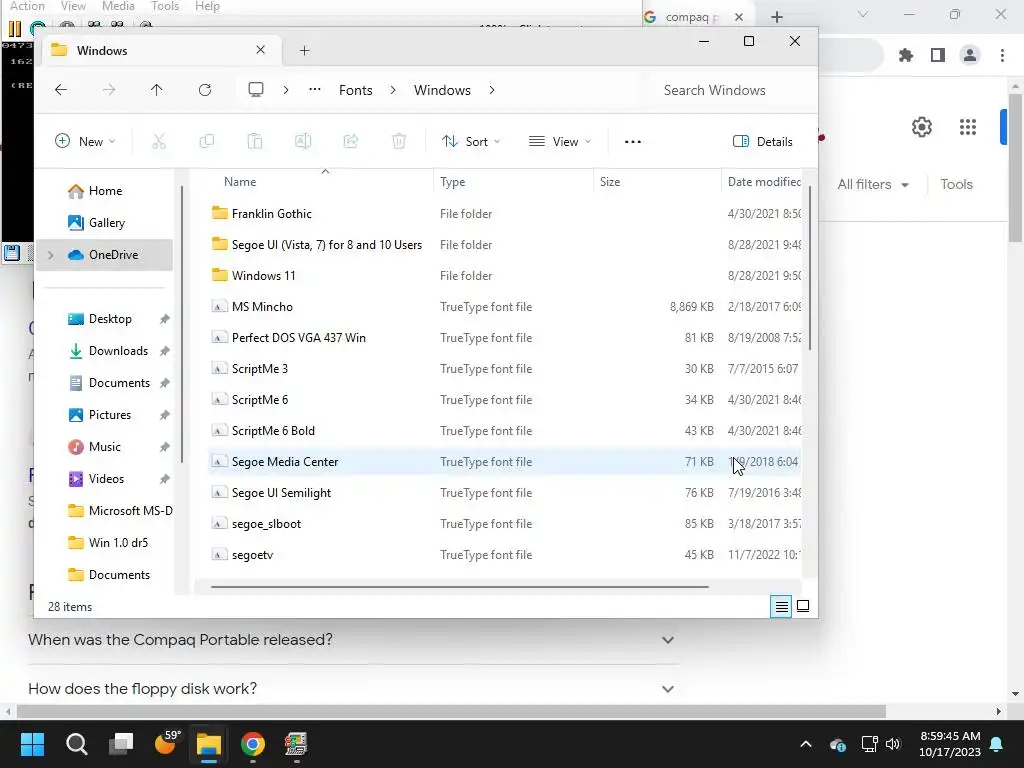Click the Rename icon in toolbar

303,141
